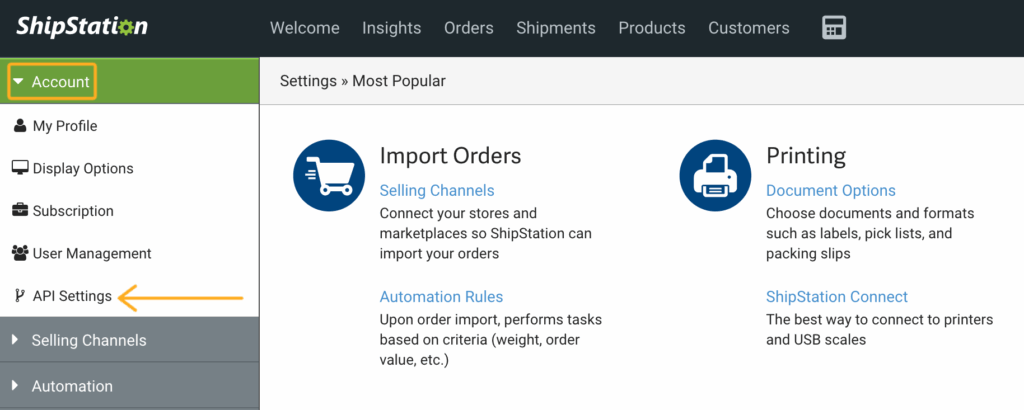Follow the Automation Rules link
1024x410 pixels.
(441, 297)
